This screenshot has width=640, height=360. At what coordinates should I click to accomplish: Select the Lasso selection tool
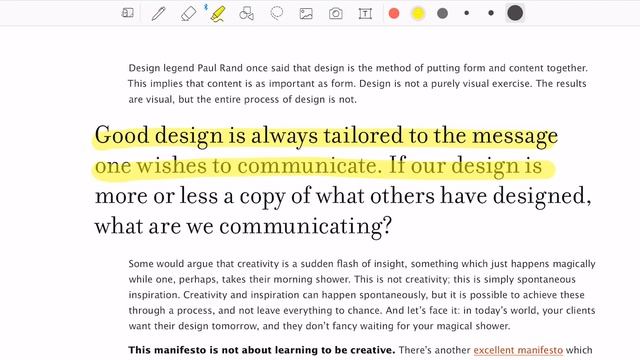point(277,13)
